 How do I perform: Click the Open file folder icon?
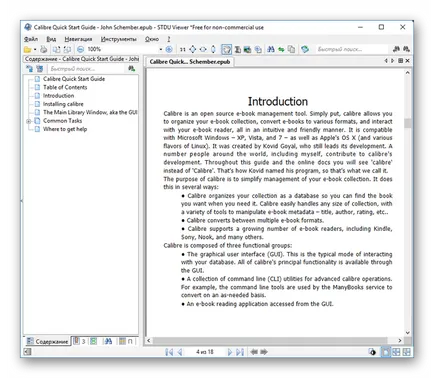point(27,50)
